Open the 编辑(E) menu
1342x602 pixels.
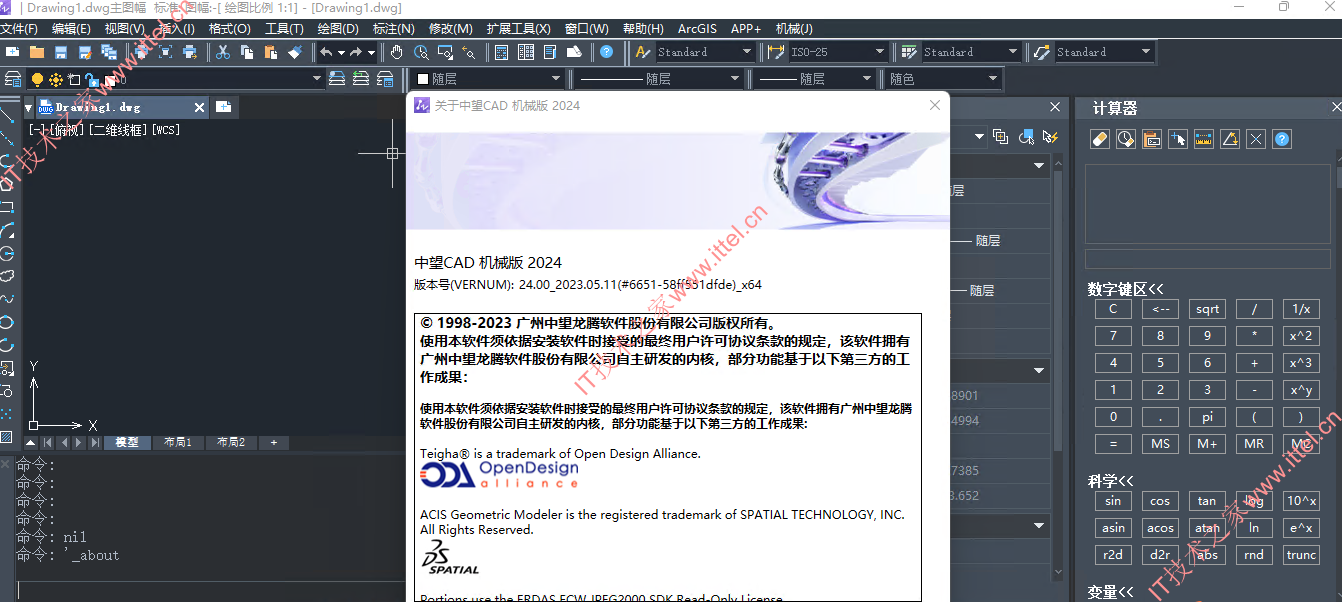tap(71, 29)
